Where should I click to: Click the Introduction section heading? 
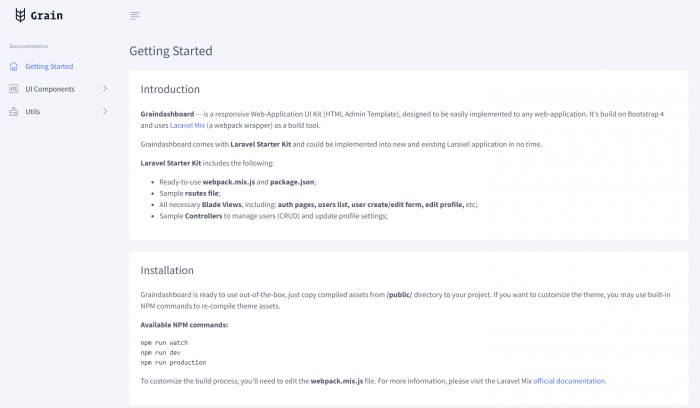click(170, 89)
